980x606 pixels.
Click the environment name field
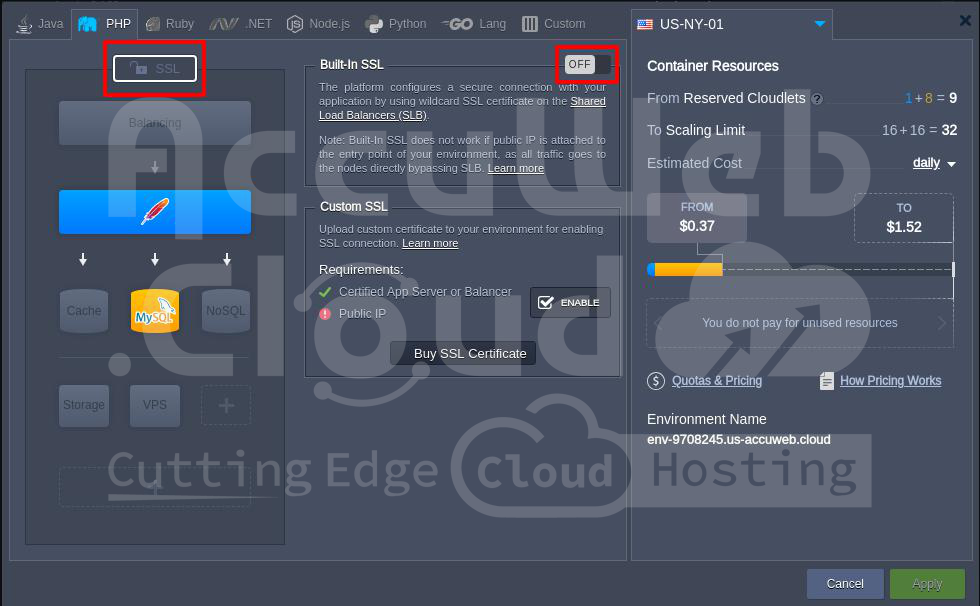[739, 439]
